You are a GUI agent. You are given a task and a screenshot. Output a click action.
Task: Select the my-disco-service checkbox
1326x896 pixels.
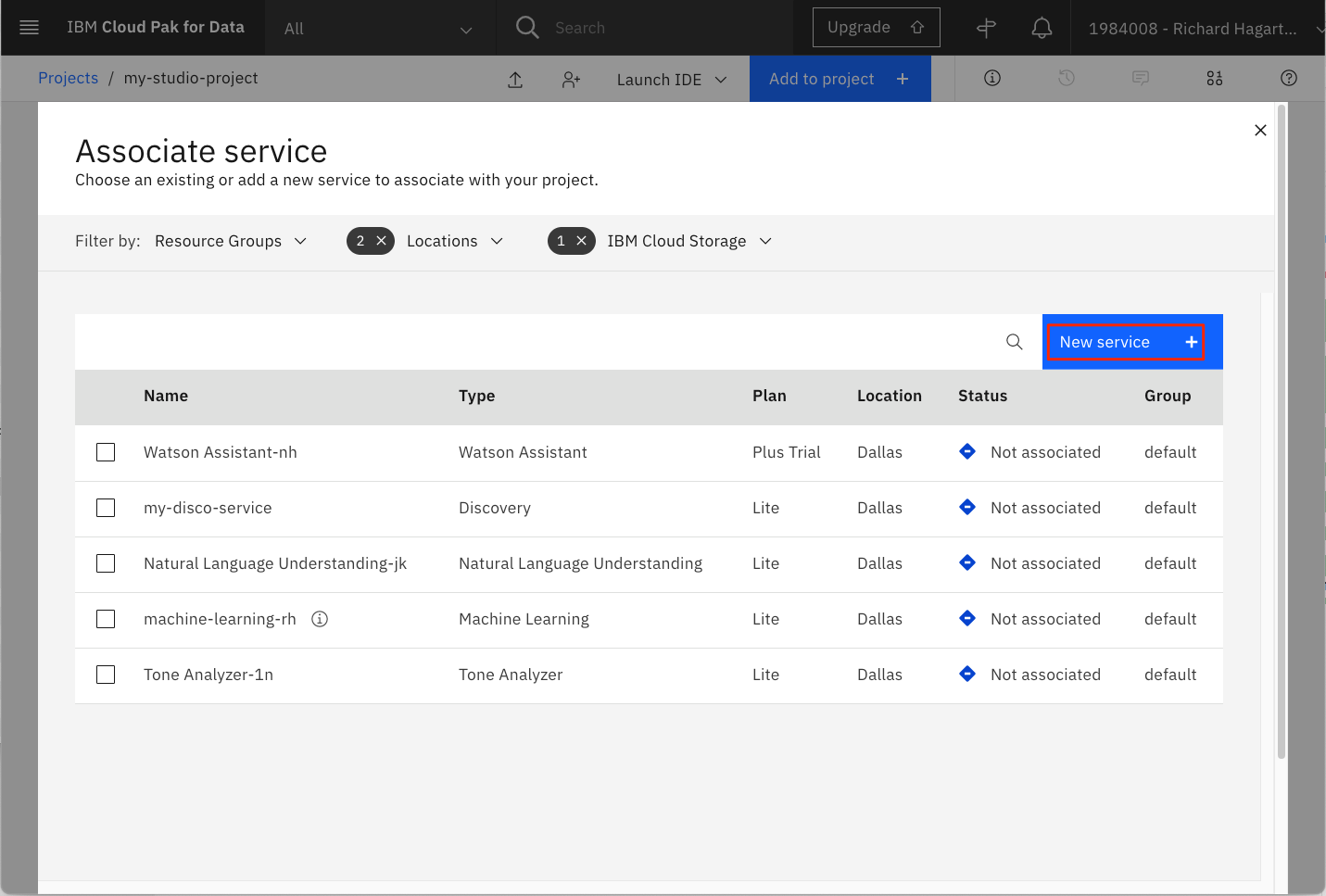coord(106,508)
